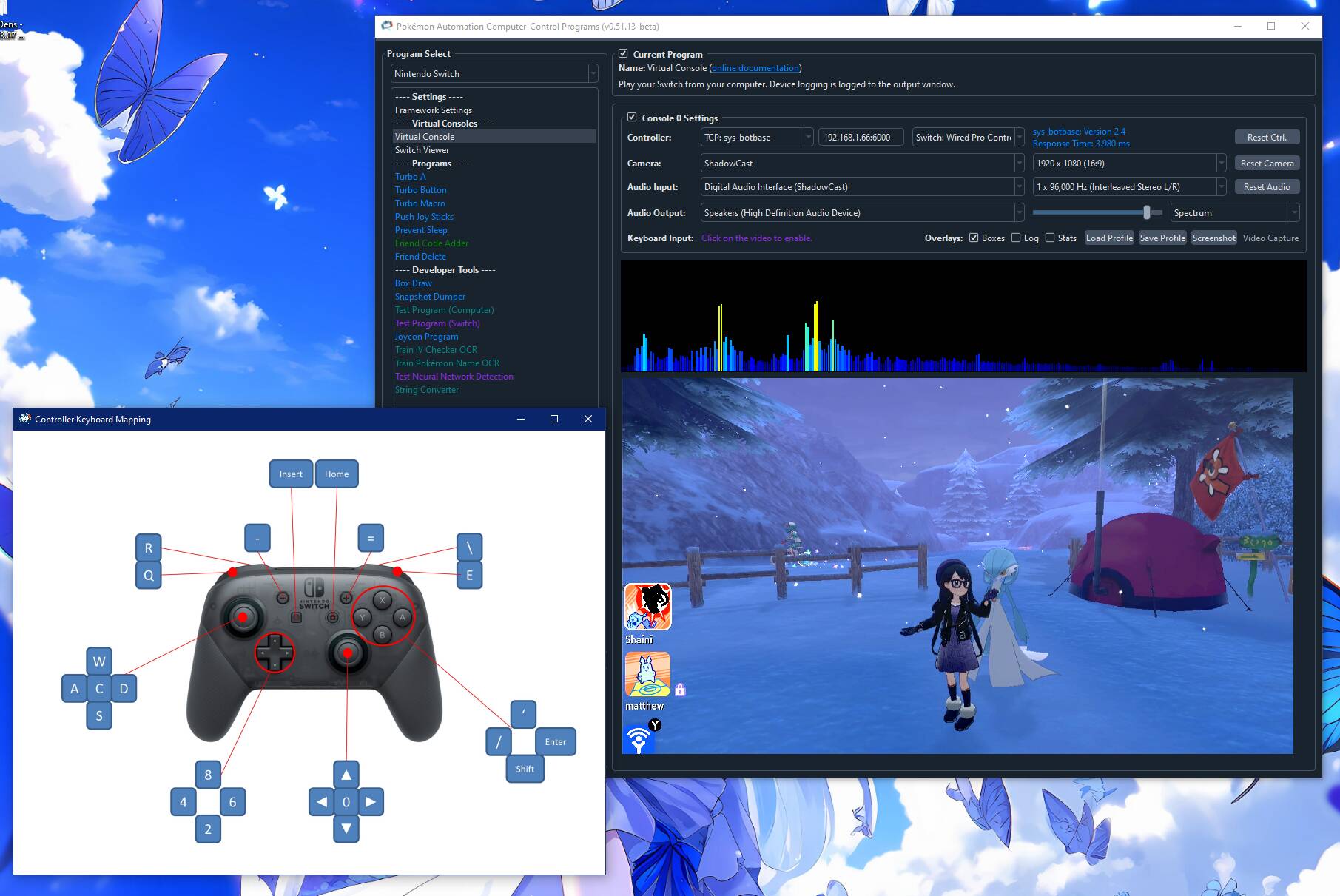Click the Home key mapping button
The image size is (1340, 896).
coord(337,474)
